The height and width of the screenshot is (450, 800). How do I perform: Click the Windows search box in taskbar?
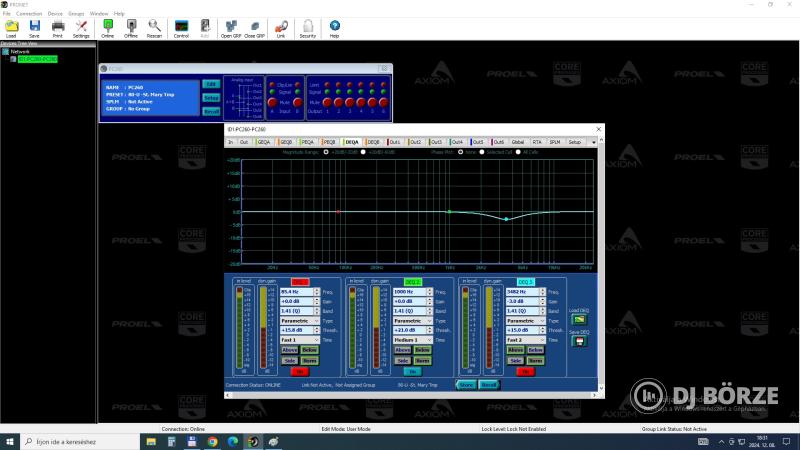point(80,442)
